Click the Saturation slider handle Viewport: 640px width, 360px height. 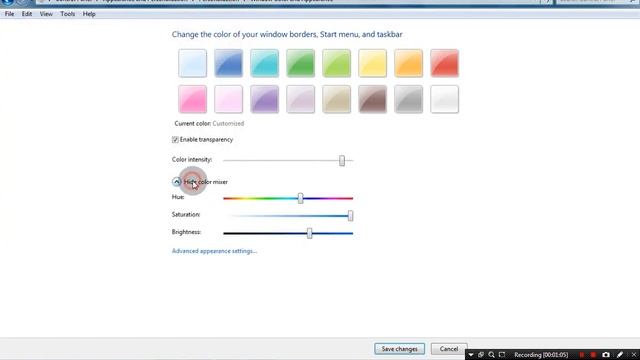tap(350, 216)
